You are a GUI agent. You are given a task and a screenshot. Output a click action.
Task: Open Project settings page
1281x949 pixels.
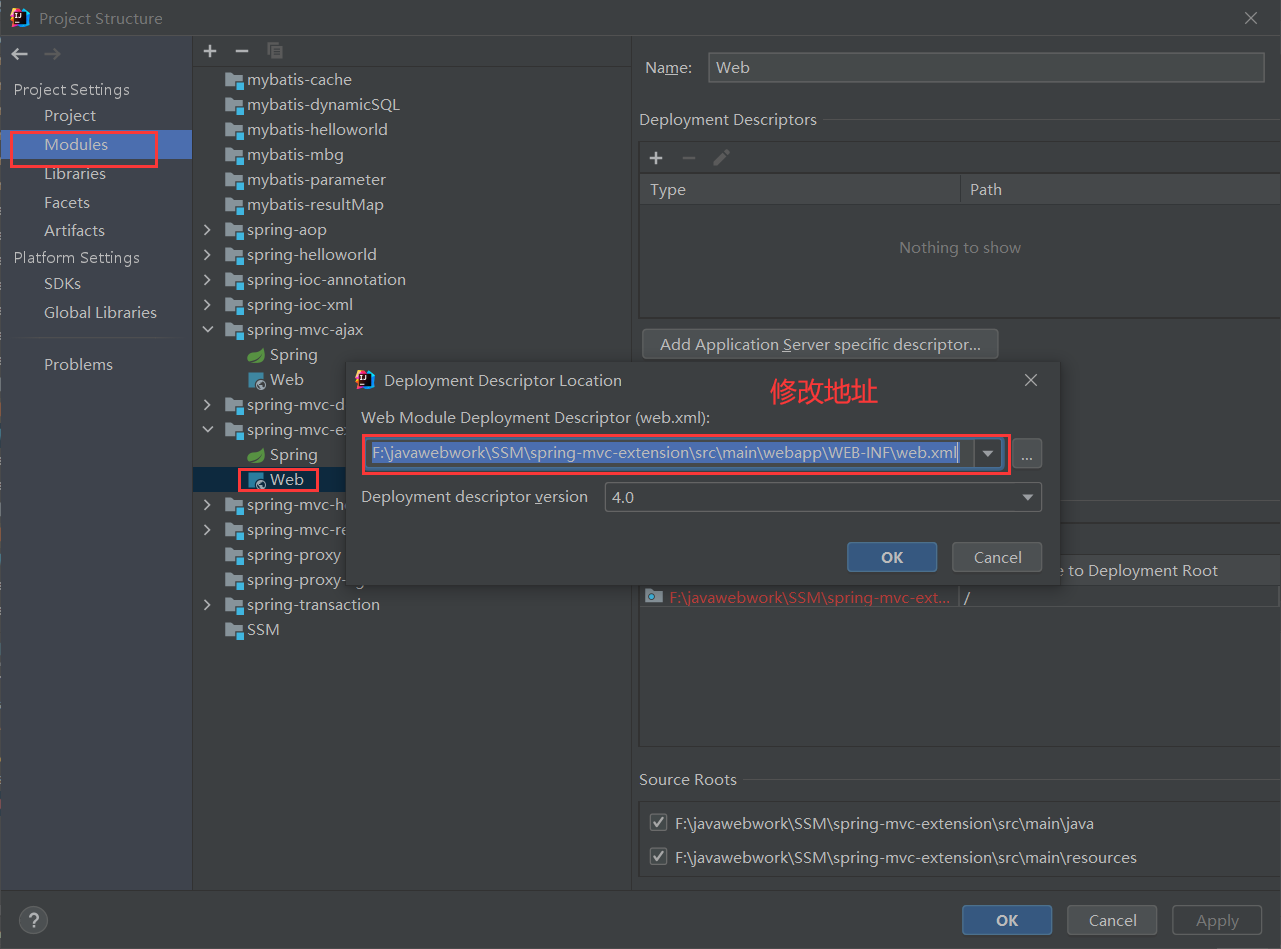(70, 116)
